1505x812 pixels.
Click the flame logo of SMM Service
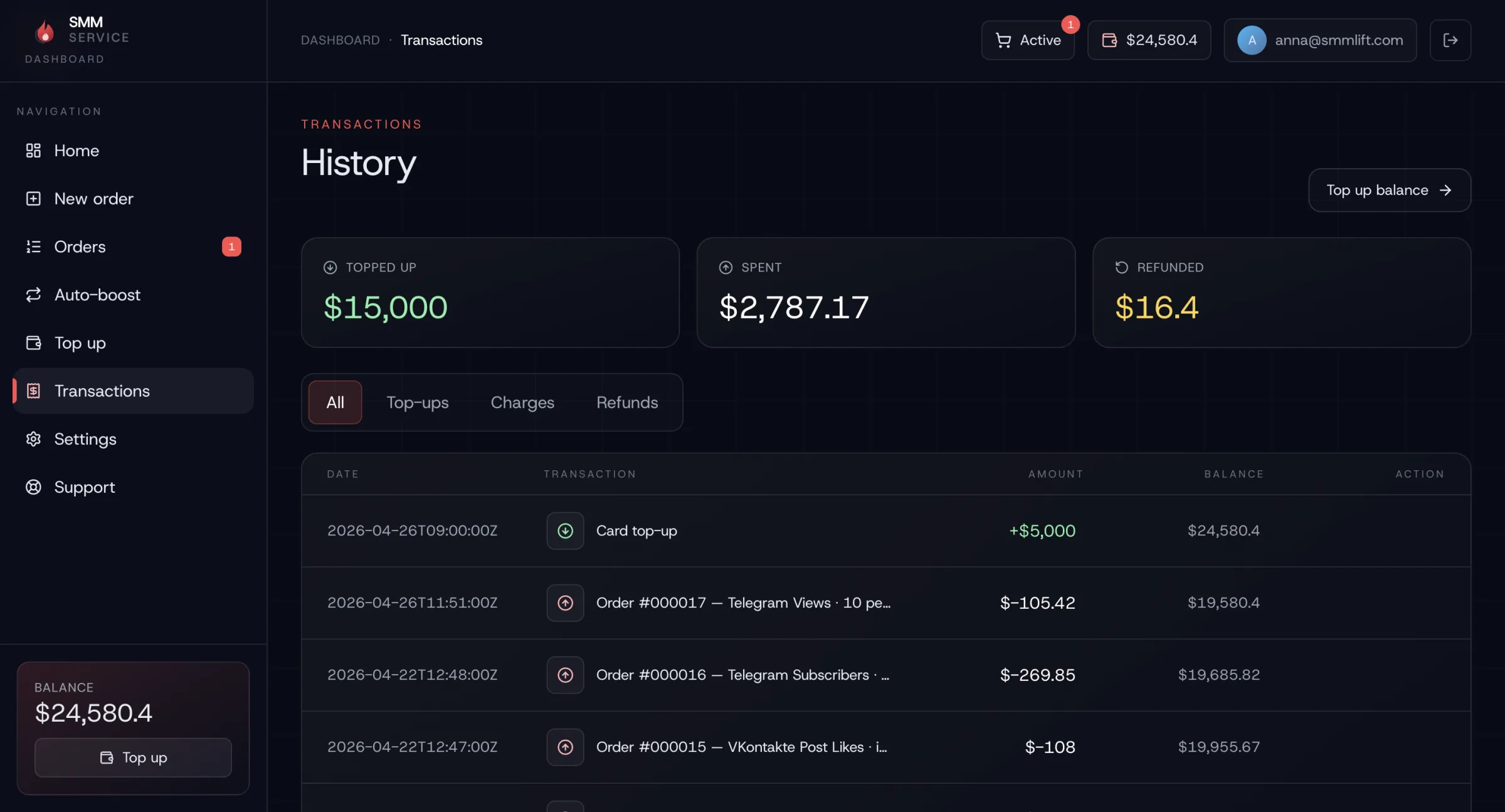(45, 31)
